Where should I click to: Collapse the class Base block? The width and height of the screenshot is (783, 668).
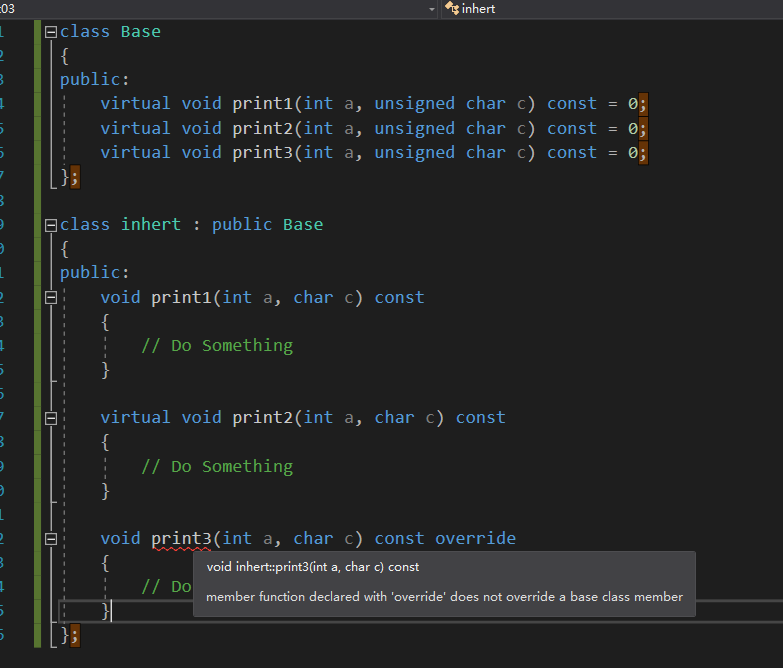tap(50, 32)
